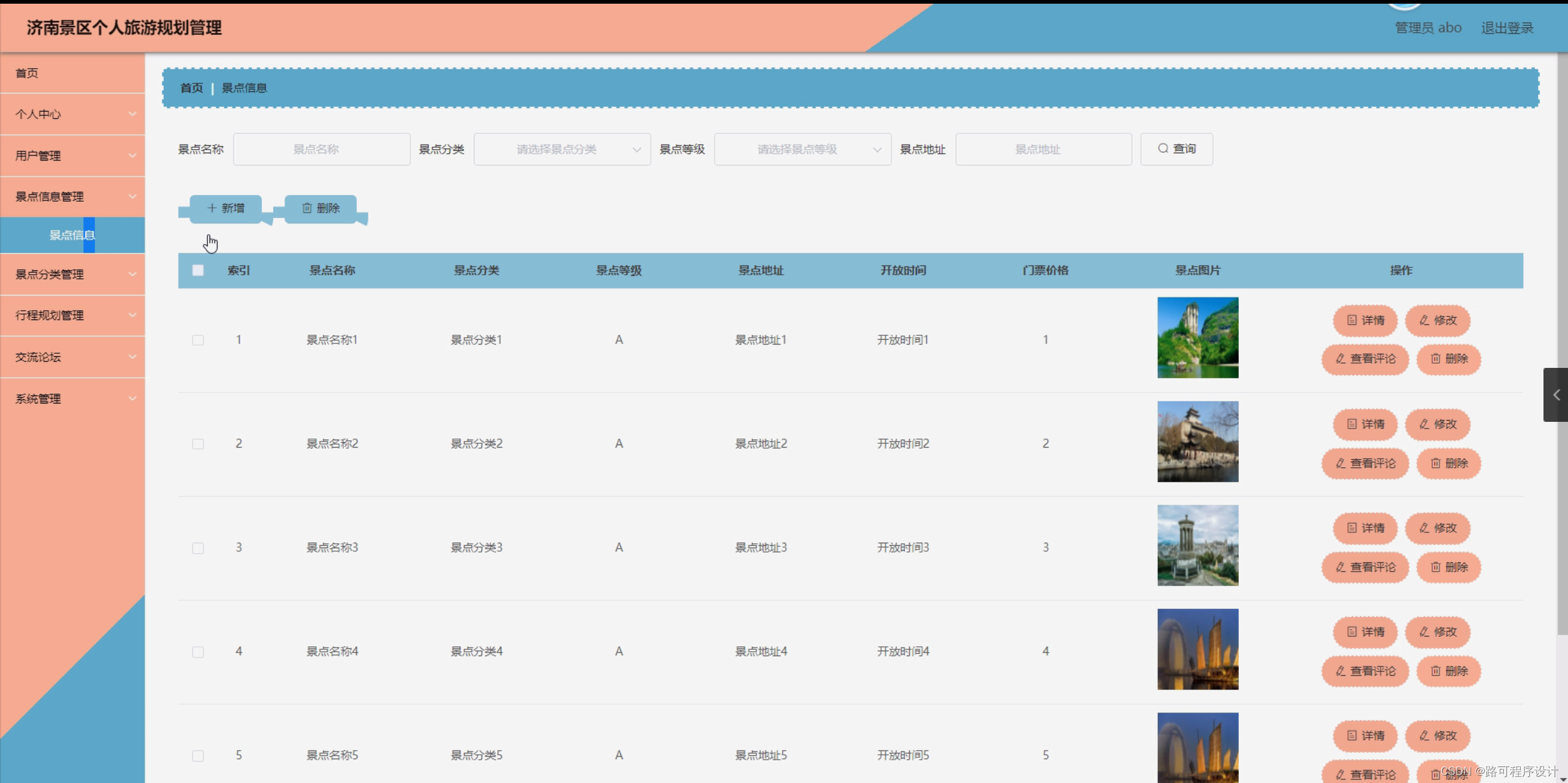This screenshot has width=1568, height=783.
Task: Open the 景点等级 level dropdown
Action: (802, 149)
